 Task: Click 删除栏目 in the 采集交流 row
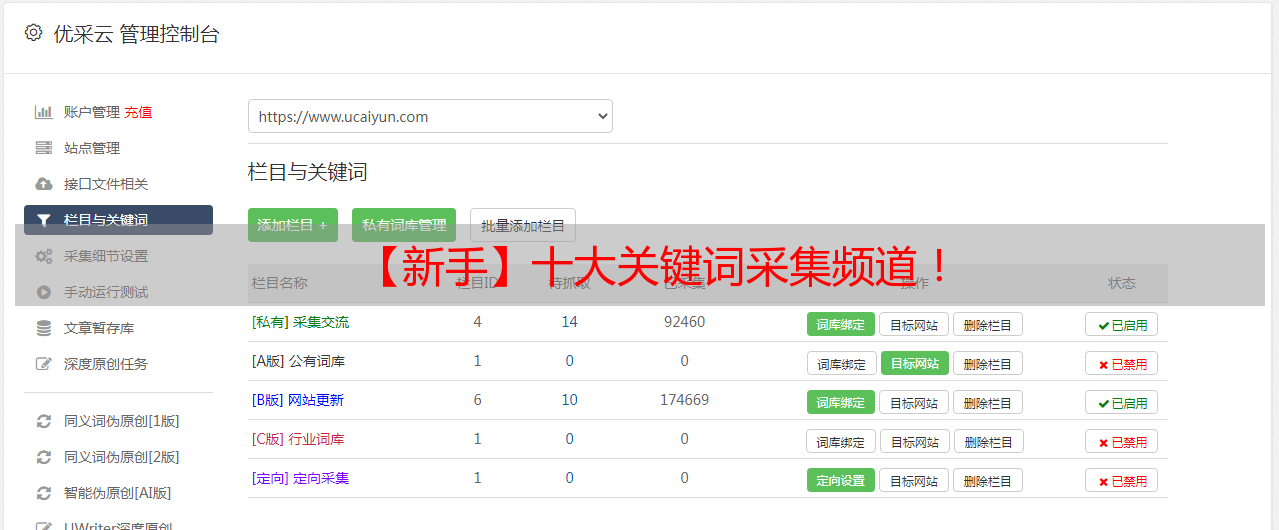coord(988,324)
